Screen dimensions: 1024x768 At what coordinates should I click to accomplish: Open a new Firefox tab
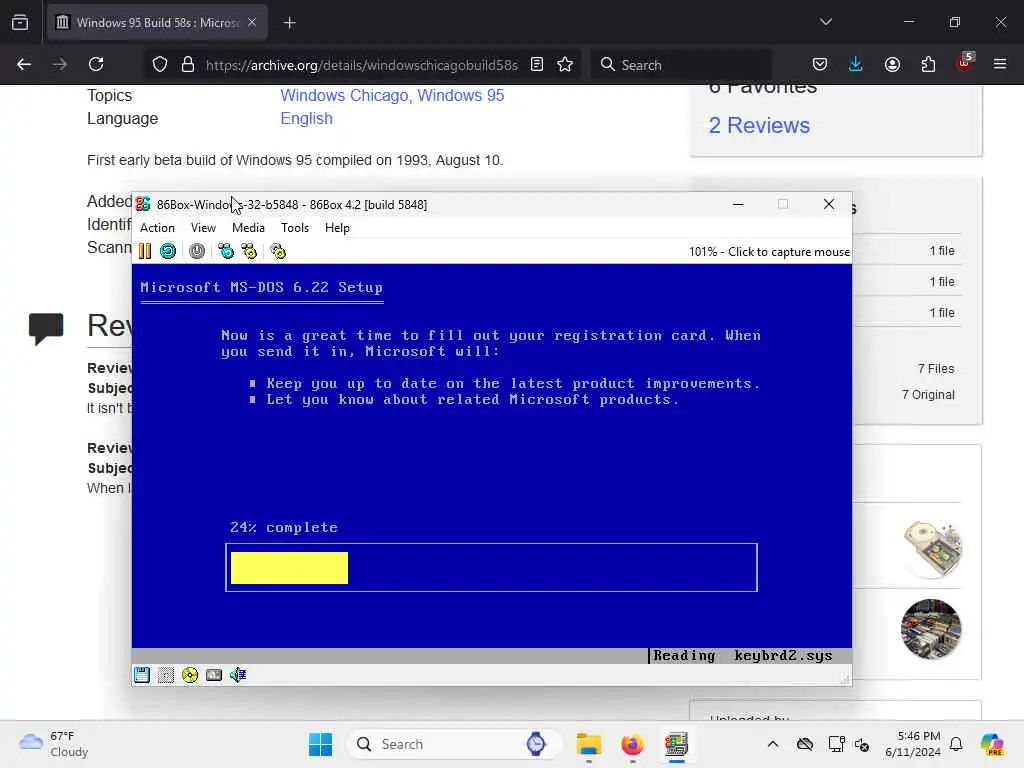tap(289, 23)
